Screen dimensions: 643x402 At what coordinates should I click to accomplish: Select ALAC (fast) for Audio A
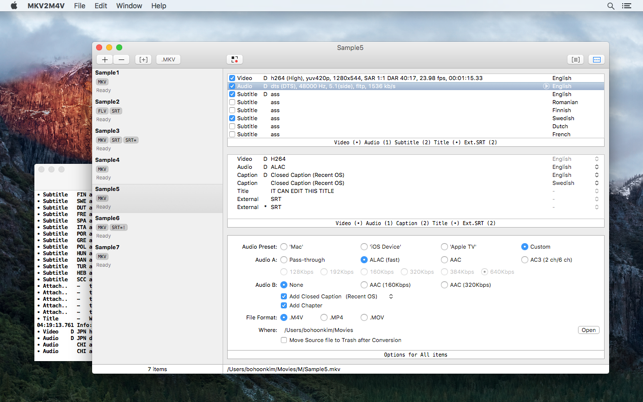tap(364, 260)
